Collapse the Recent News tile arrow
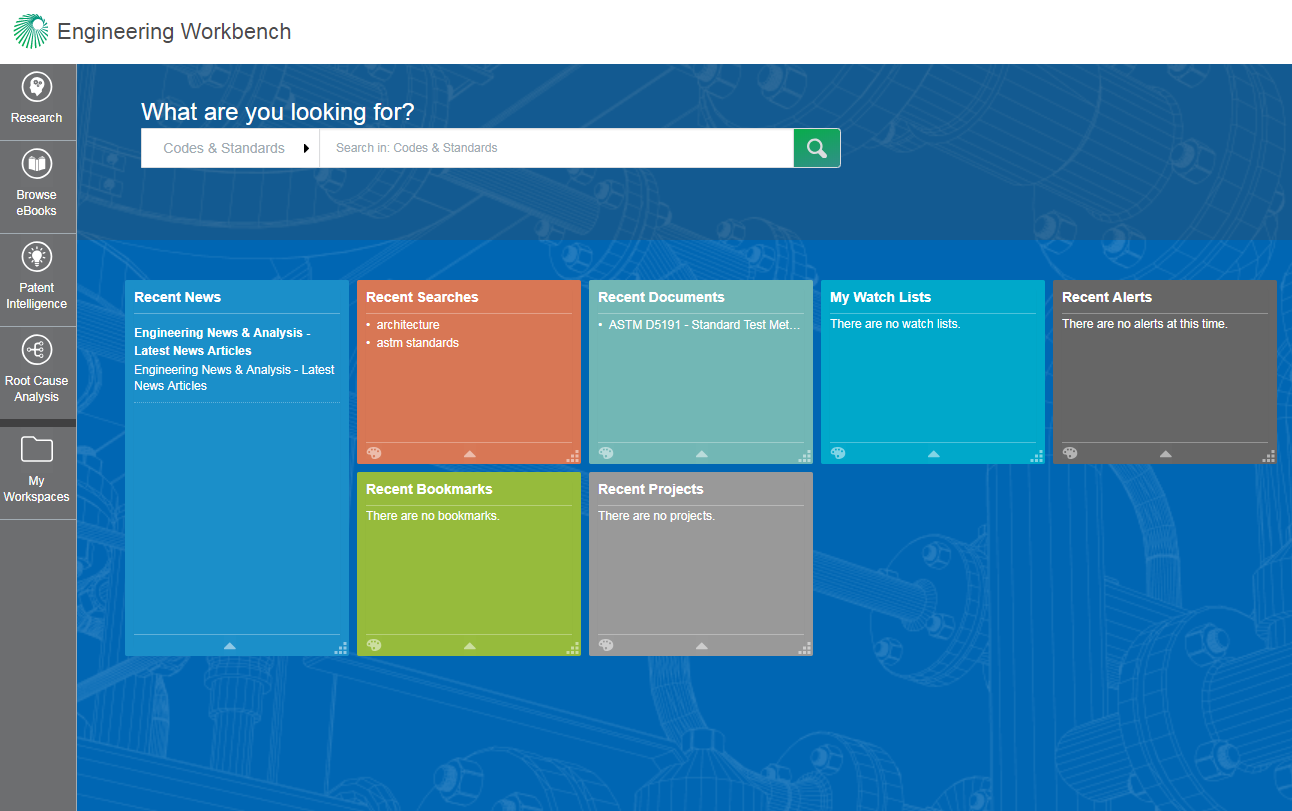Screen dimensions: 1292x811 pyautogui.click(x=230, y=646)
